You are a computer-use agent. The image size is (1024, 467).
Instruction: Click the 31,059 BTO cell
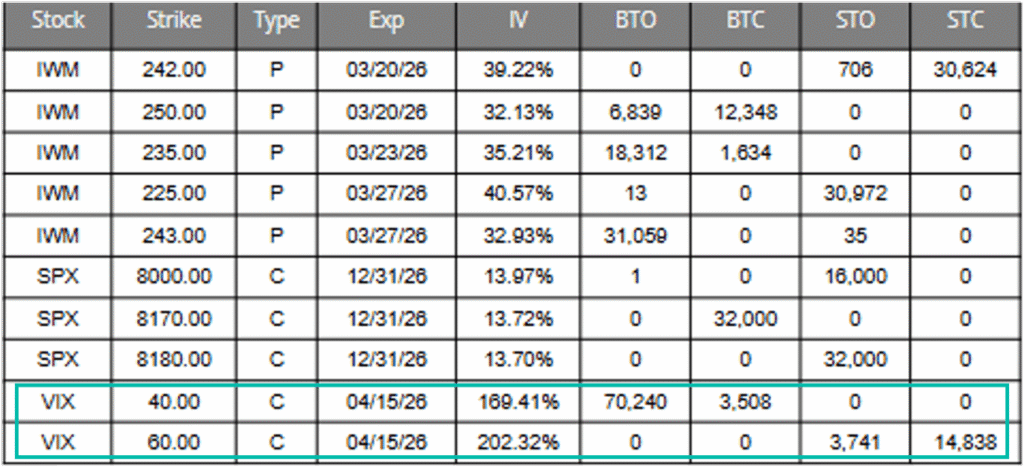tap(635, 235)
